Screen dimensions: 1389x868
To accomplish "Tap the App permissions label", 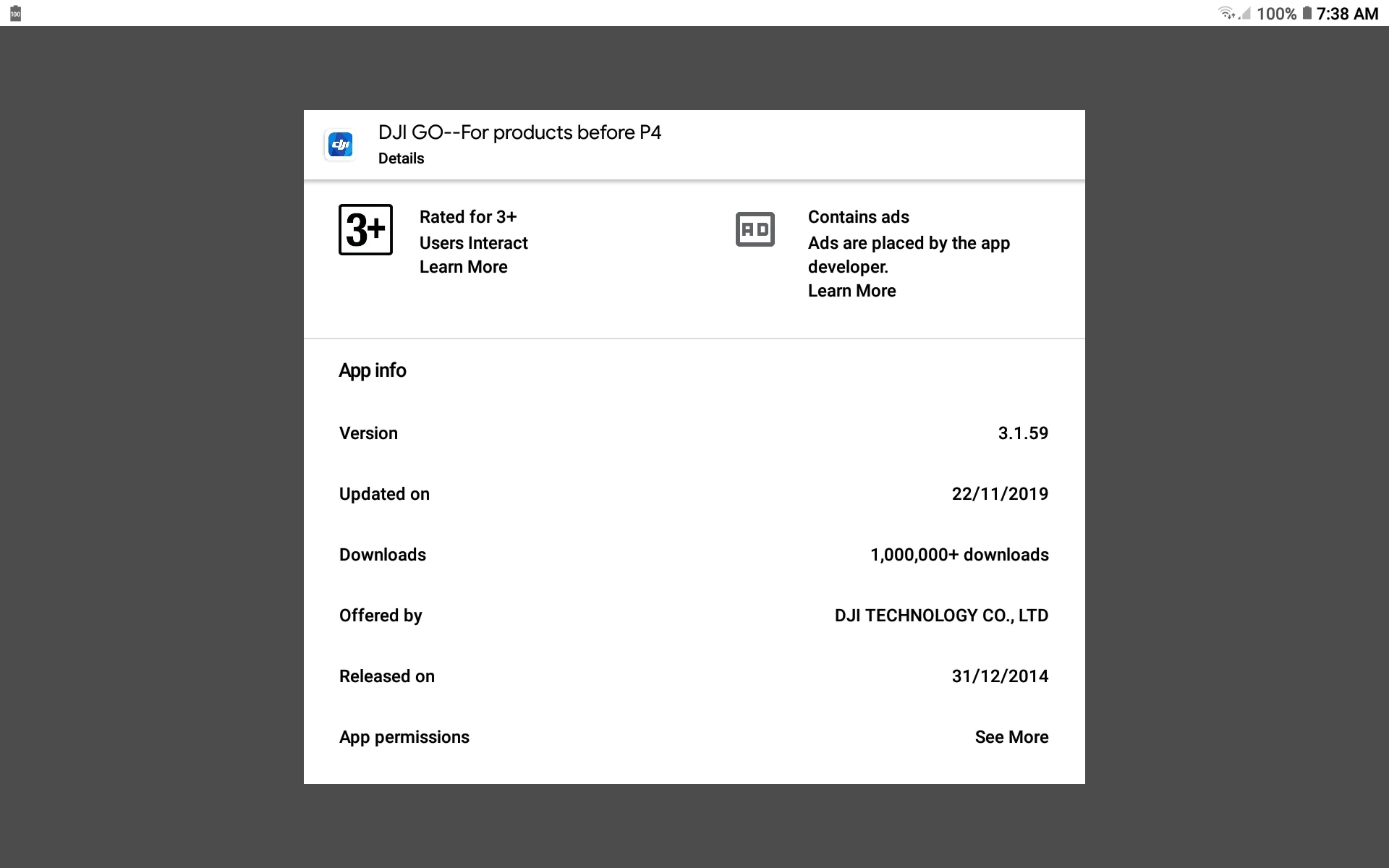I will click(x=404, y=737).
